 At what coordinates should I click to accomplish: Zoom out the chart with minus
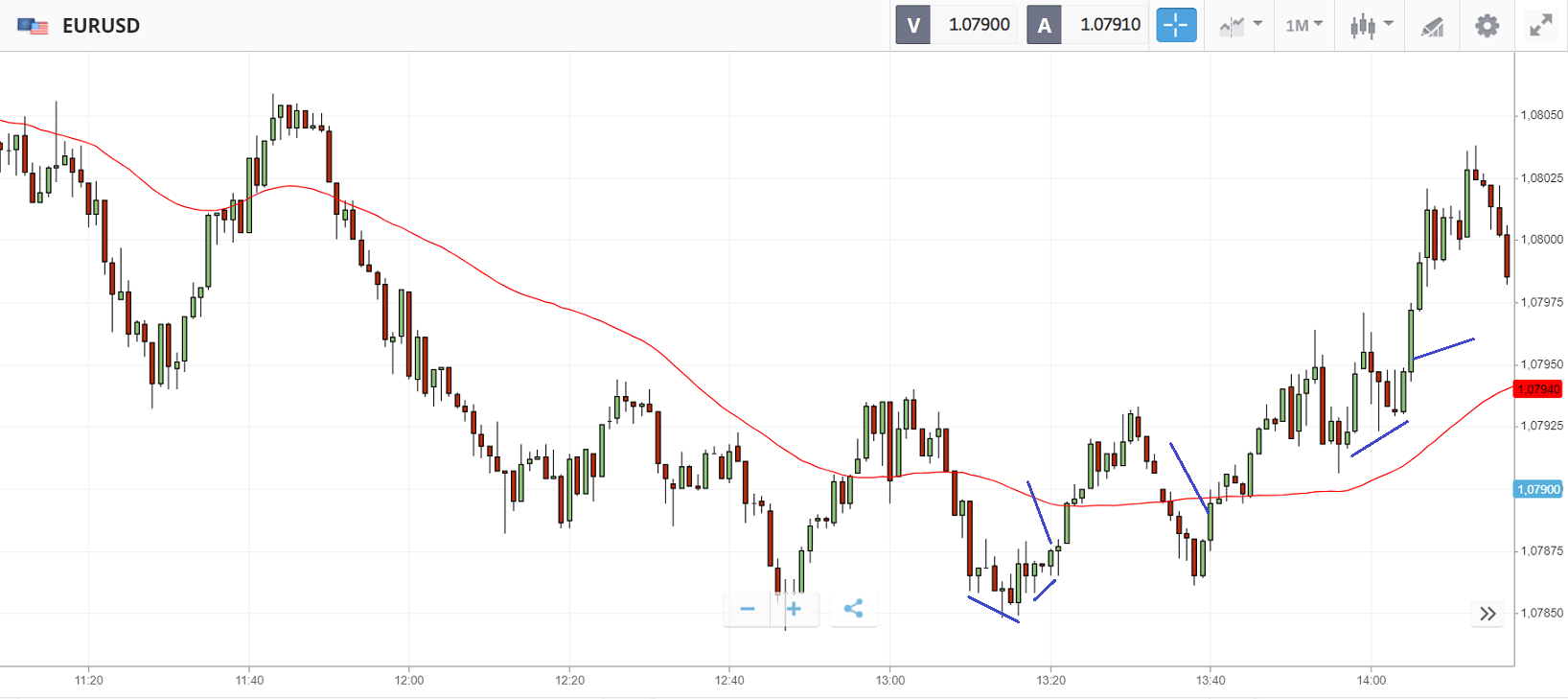point(748,609)
